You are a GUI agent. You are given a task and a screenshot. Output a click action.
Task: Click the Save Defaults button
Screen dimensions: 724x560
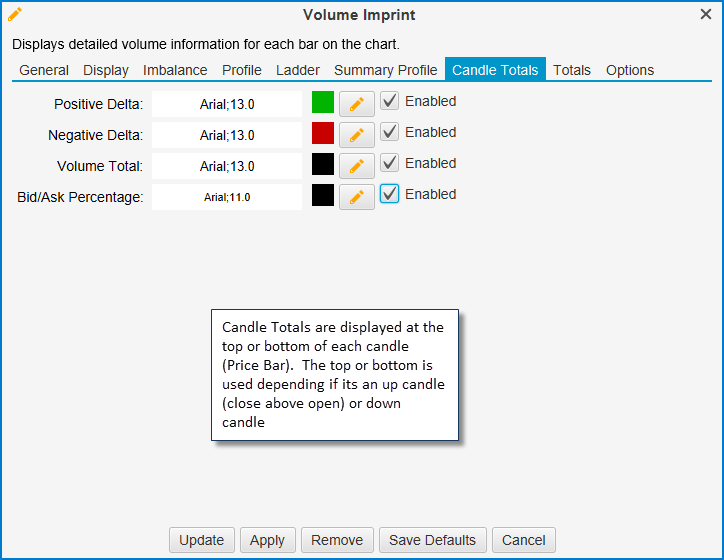tap(433, 540)
